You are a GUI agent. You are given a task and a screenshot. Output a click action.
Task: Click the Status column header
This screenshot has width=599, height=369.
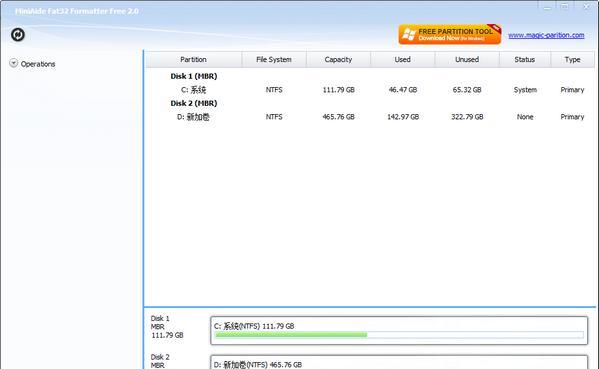[525, 60]
